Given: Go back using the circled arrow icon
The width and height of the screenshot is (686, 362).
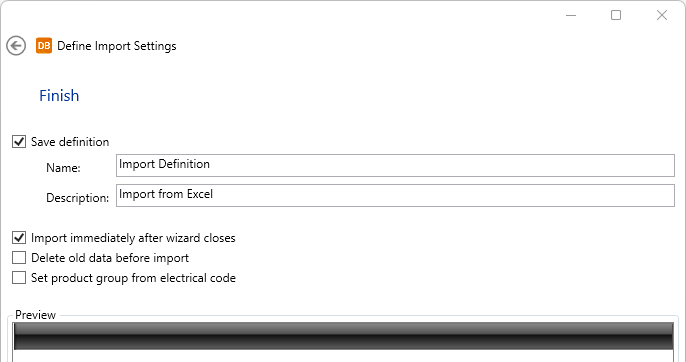Looking at the screenshot, I should [x=16, y=46].
